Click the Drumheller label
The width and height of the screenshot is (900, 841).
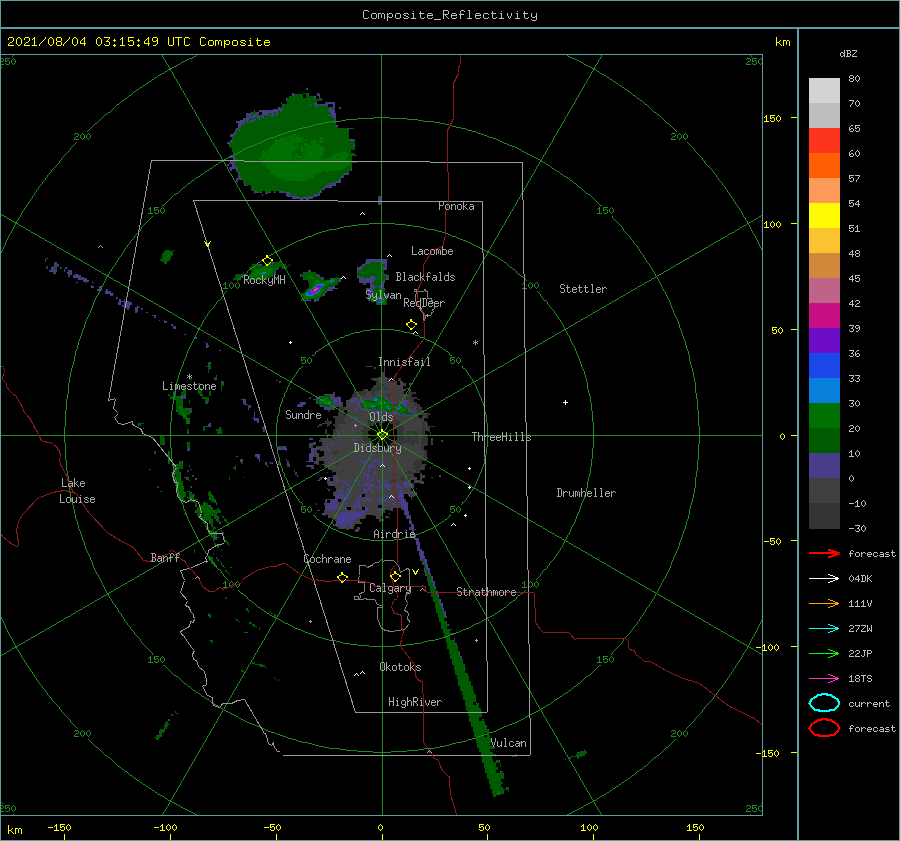[x=586, y=493]
